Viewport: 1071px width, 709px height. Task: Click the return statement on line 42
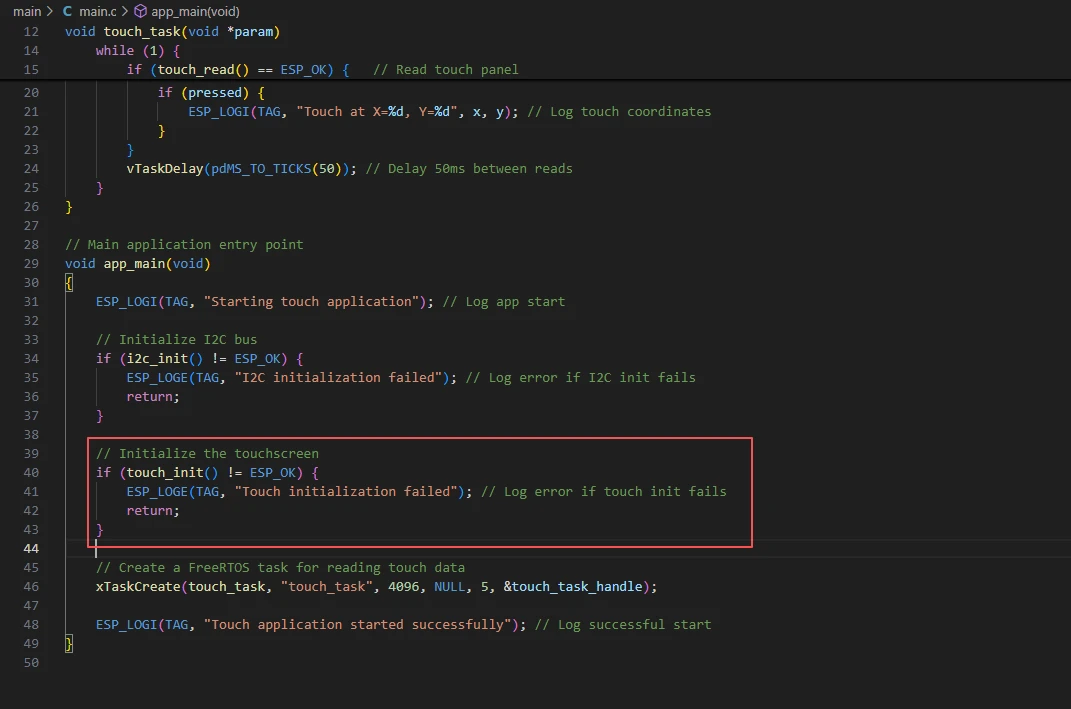pos(152,510)
